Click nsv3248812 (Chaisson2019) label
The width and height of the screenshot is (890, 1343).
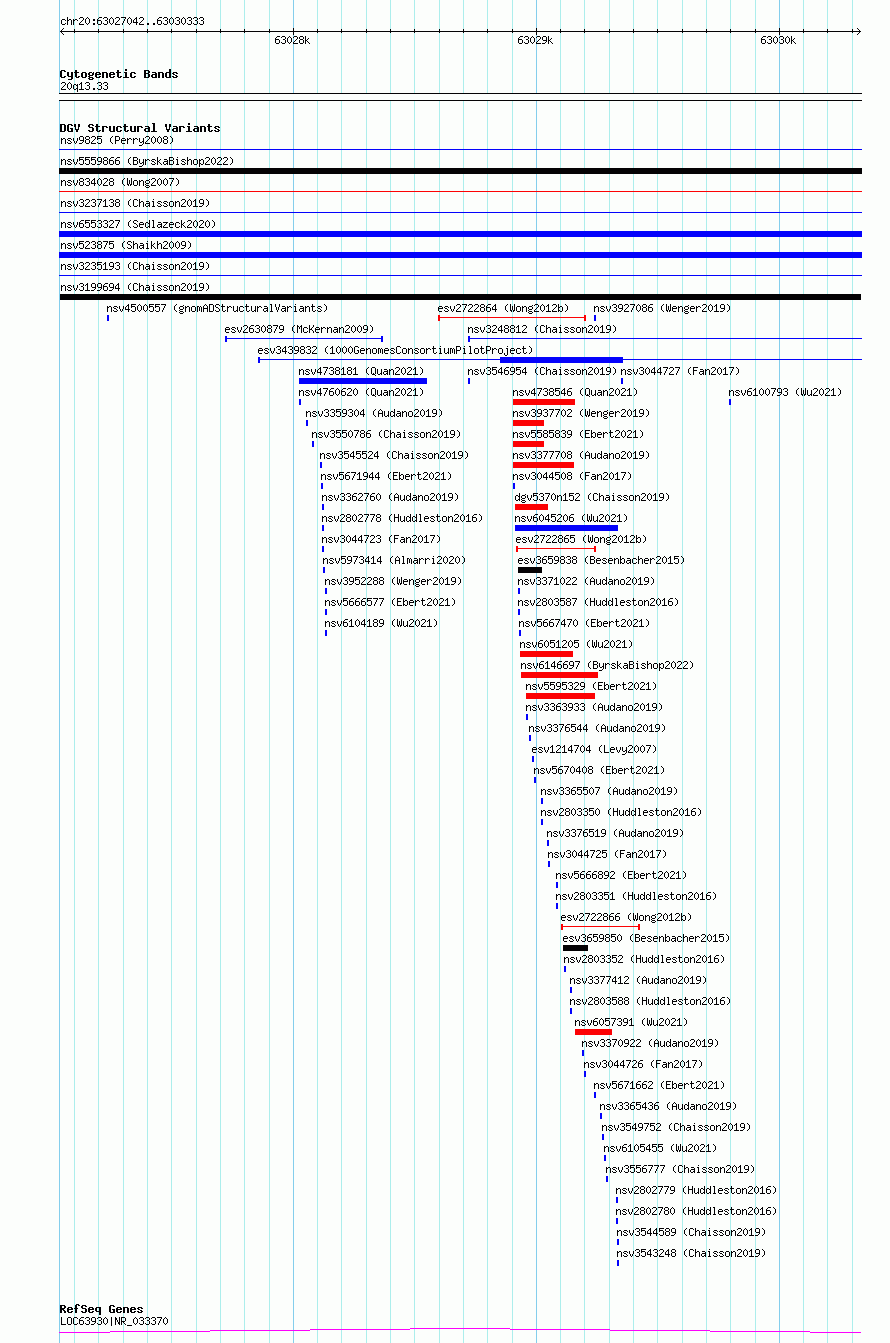pyautogui.click(x=542, y=329)
